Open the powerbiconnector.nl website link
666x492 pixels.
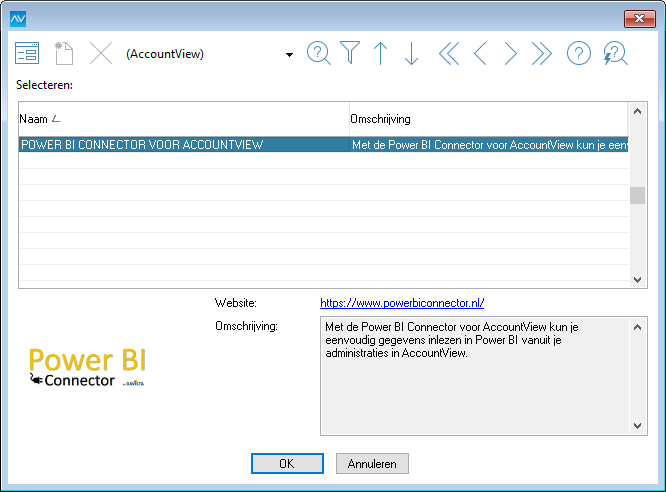pos(402,303)
